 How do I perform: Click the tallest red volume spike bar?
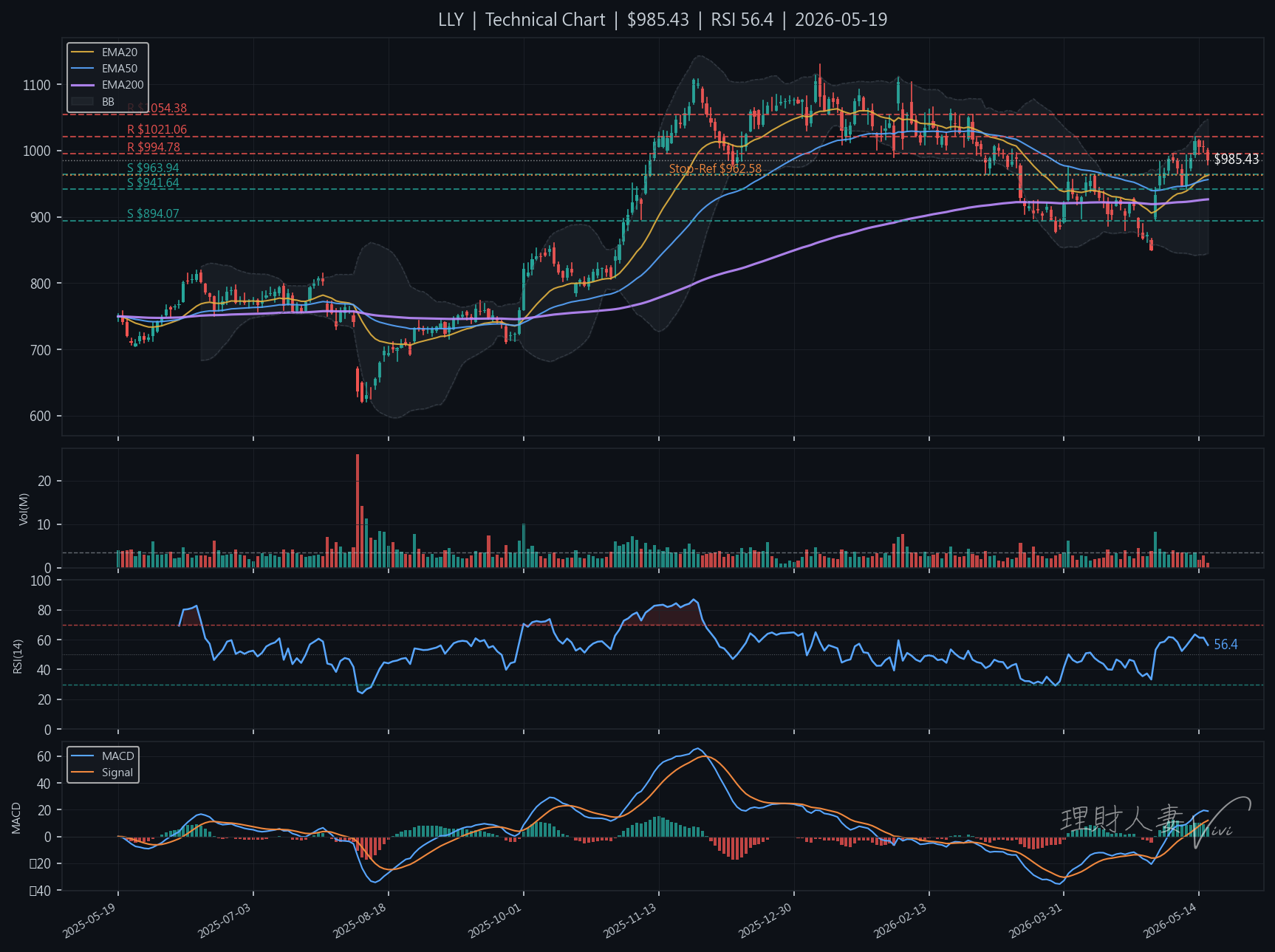358,511
